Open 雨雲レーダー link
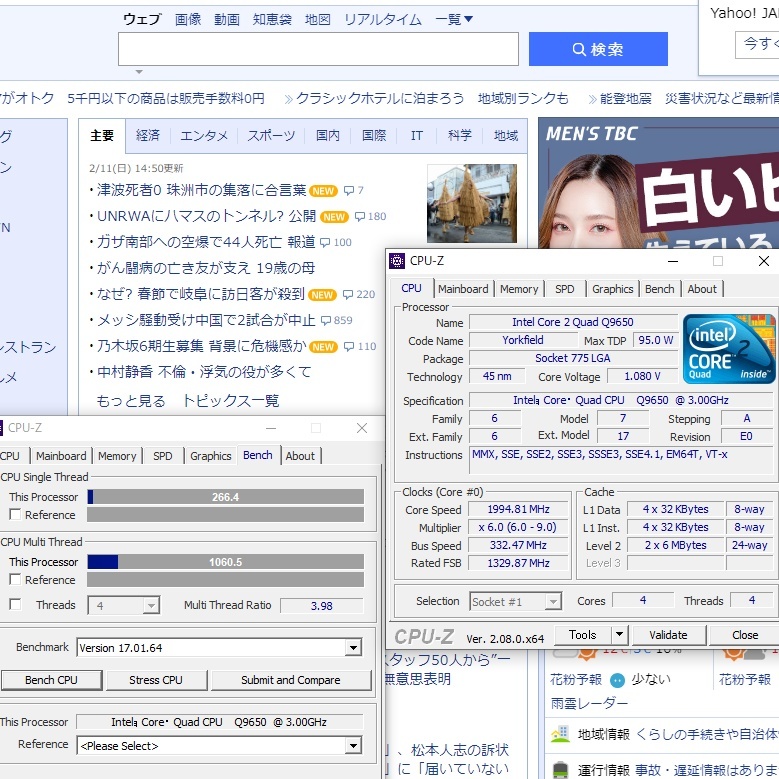Viewport: 779px width, 779px height. [x=589, y=703]
